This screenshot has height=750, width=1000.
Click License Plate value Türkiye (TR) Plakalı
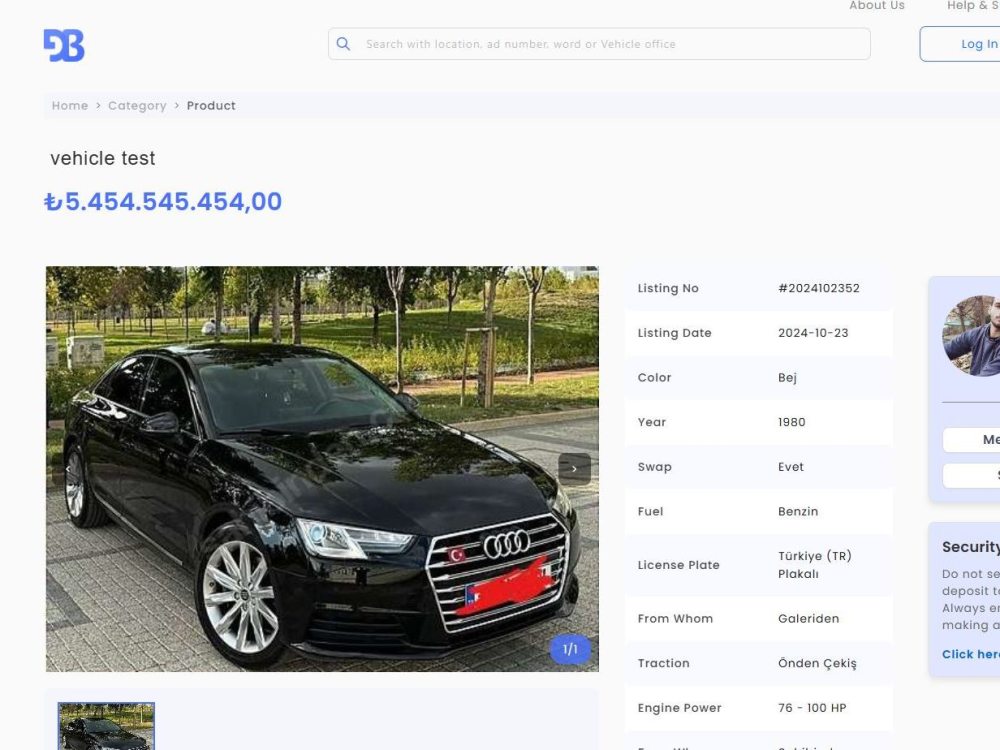814,565
